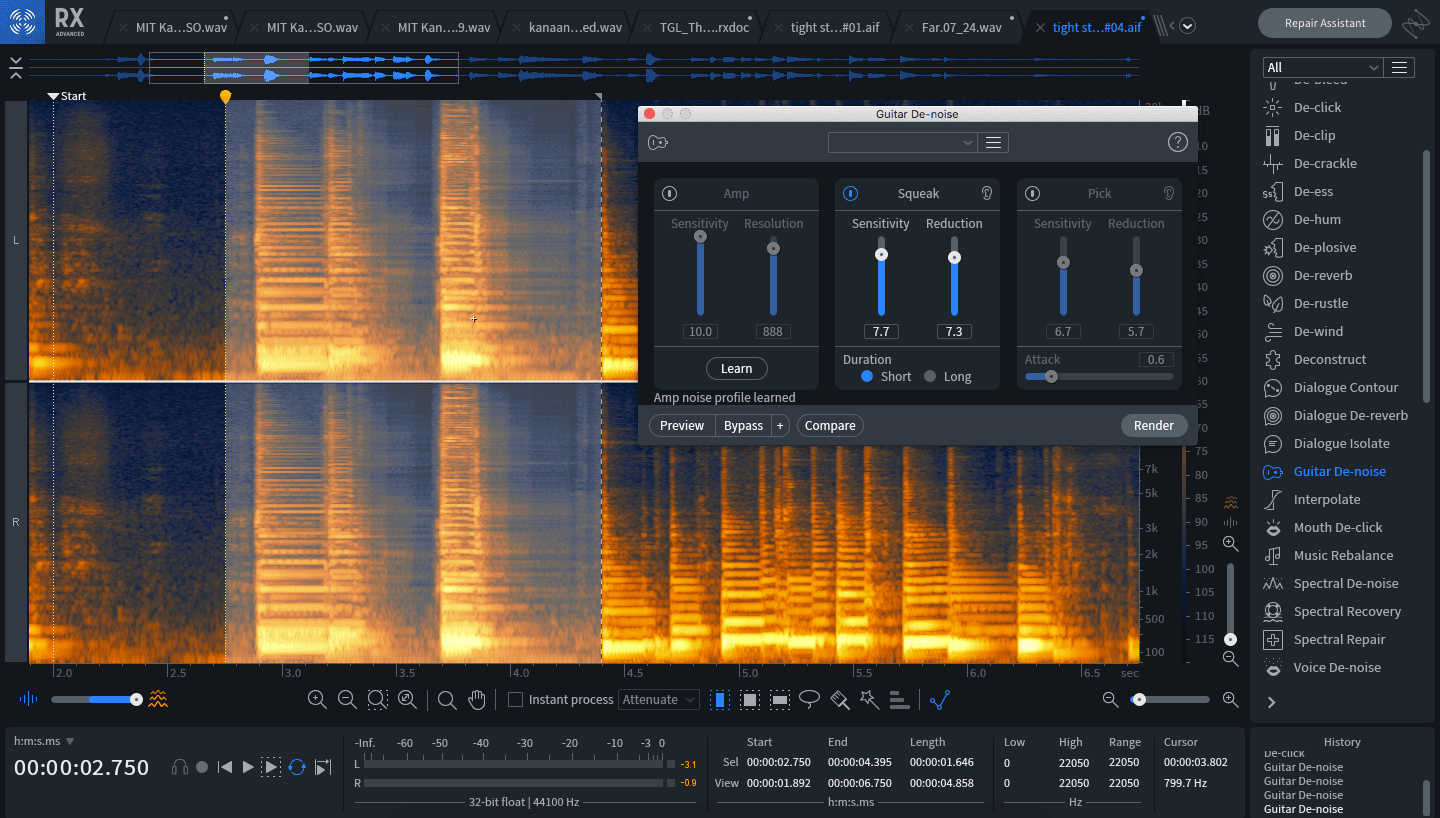Click the Squeak Reduction slider handle
This screenshot has height=818, width=1440.
click(954, 257)
